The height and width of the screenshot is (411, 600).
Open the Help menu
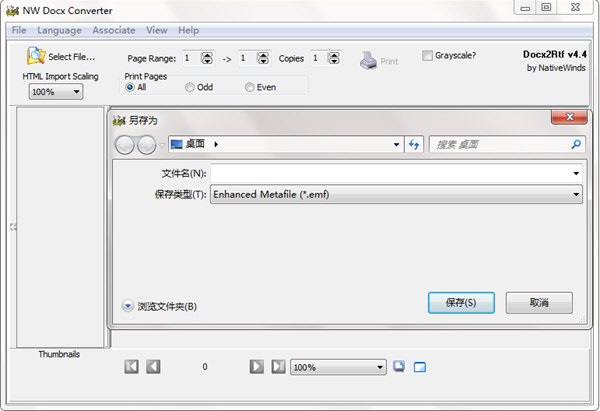tap(188, 30)
